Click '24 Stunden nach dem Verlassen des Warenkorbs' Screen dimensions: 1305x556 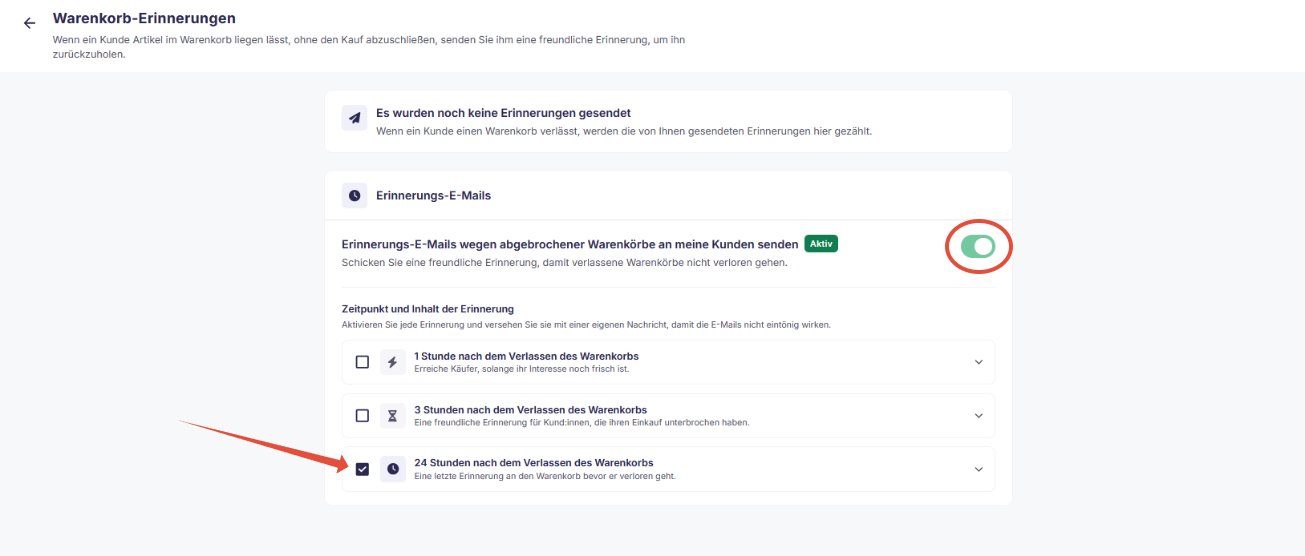[x=534, y=463]
